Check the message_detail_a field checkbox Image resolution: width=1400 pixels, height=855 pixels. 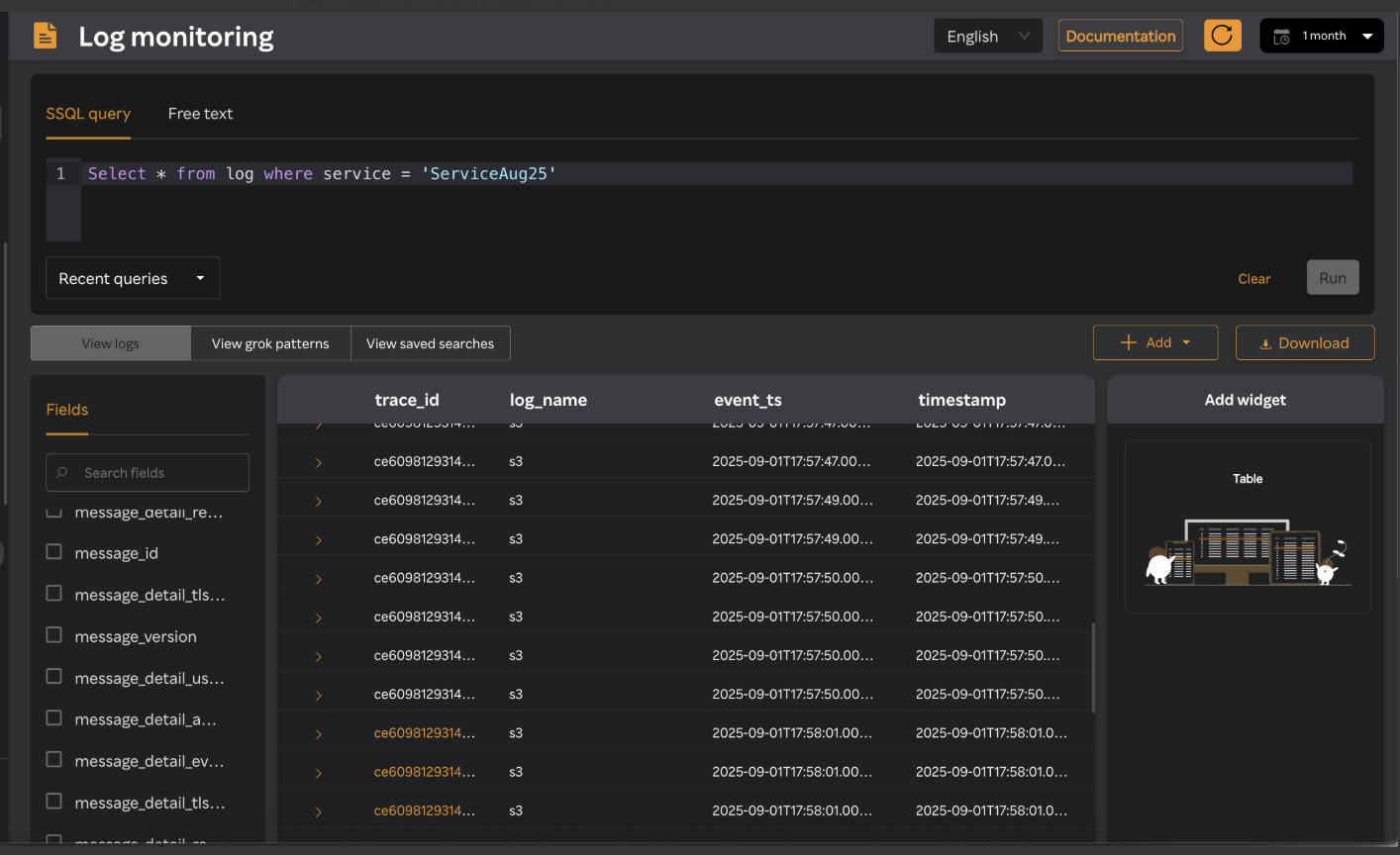click(54, 718)
